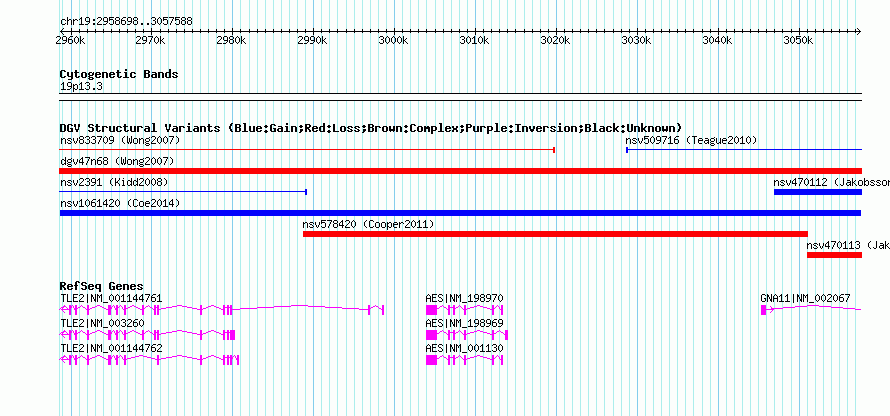This screenshot has width=890, height=416.
Task: Click the 3050k ruler tick label
Action: 798,41
